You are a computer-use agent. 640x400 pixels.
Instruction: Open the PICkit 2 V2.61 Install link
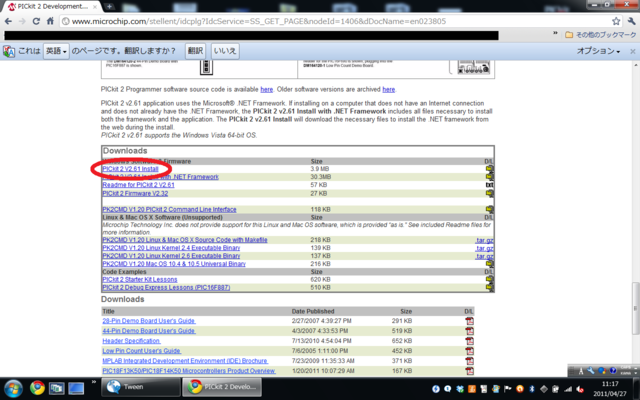pyautogui.click(x=130, y=169)
